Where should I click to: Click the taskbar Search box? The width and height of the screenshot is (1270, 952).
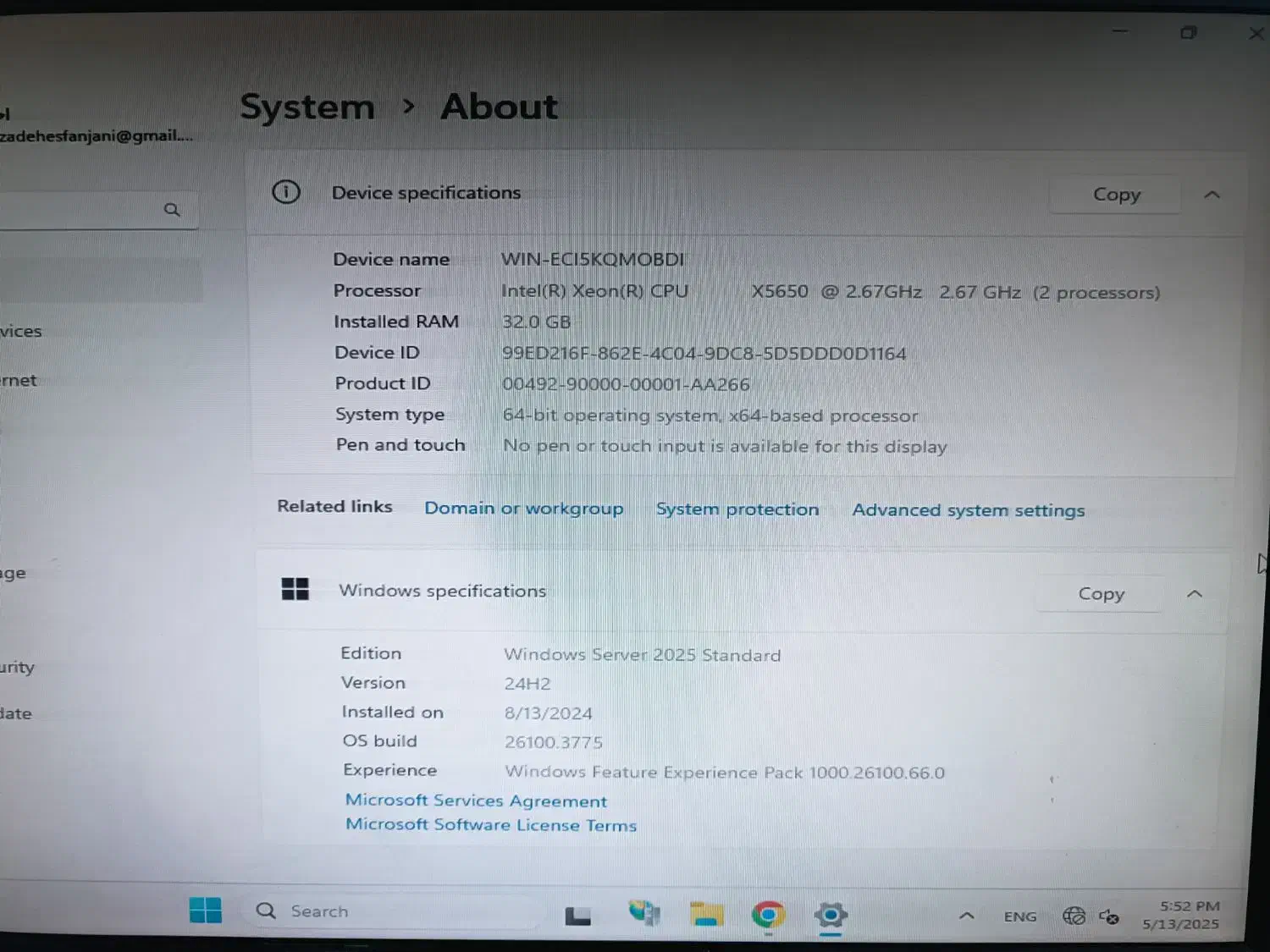point(395,911)
